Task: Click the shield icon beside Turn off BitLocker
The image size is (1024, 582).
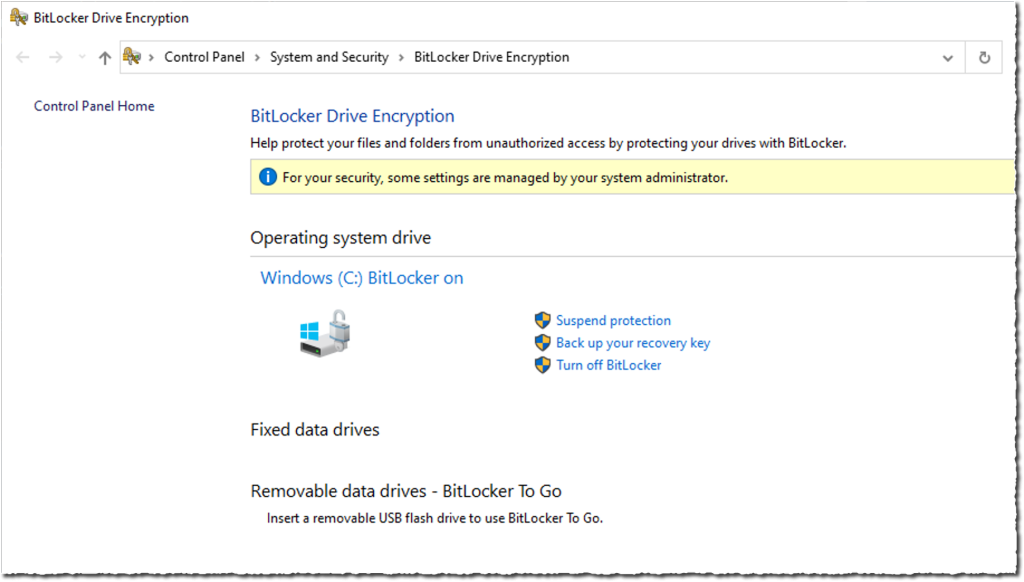Action: (542, 365)
